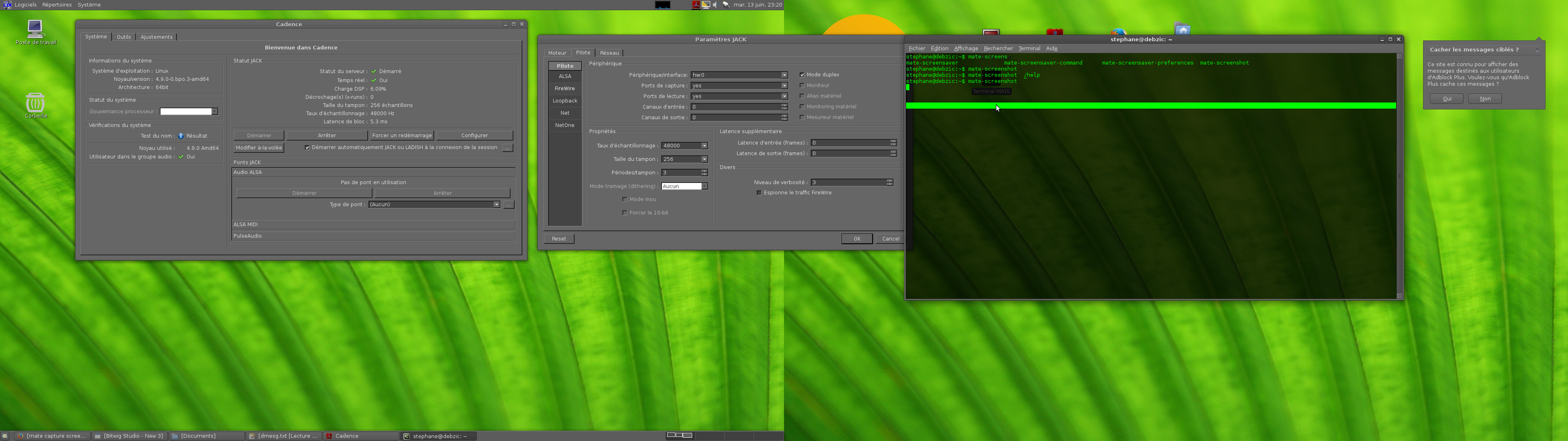Open the dmesg.txt taskbar entry
The height and width of the screenshot is (441, 1568).
click(284, 436)
